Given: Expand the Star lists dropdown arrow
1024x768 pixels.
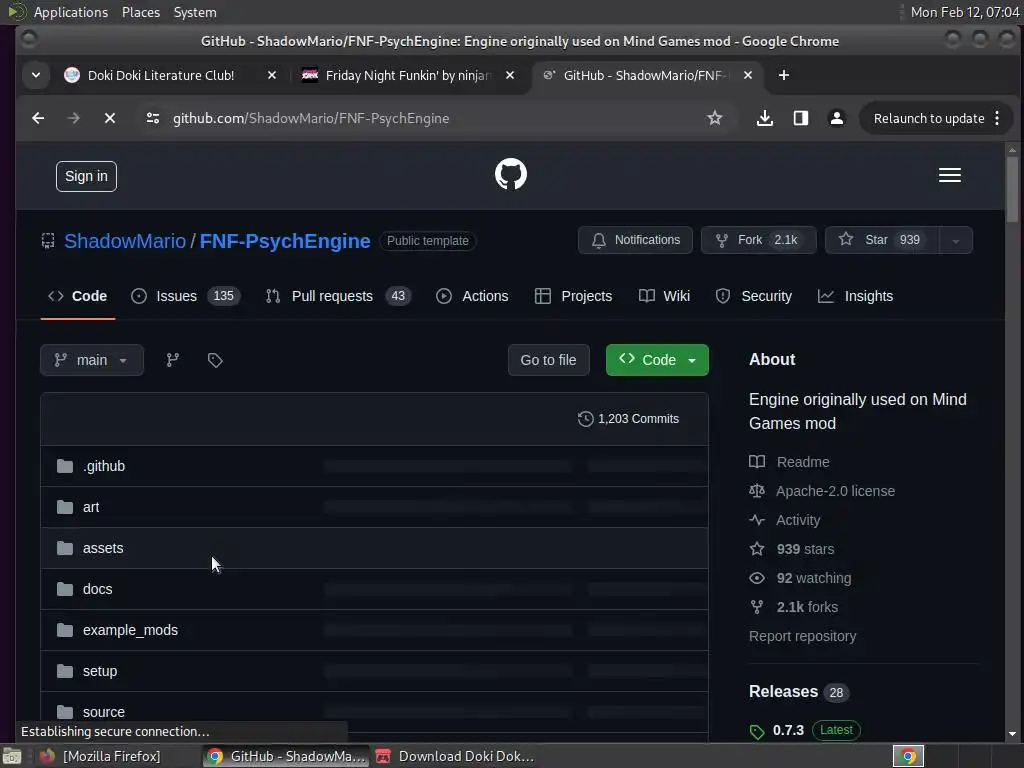Looking at the screenshot, I should coord(955,240).
